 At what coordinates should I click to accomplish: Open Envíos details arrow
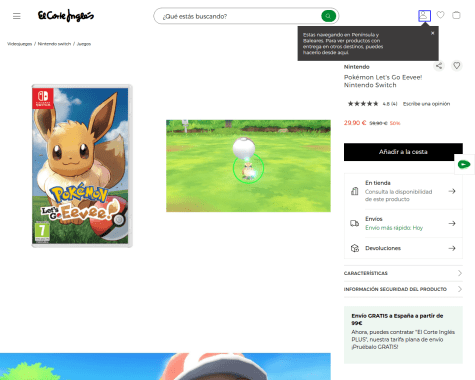tap(452, 223)
